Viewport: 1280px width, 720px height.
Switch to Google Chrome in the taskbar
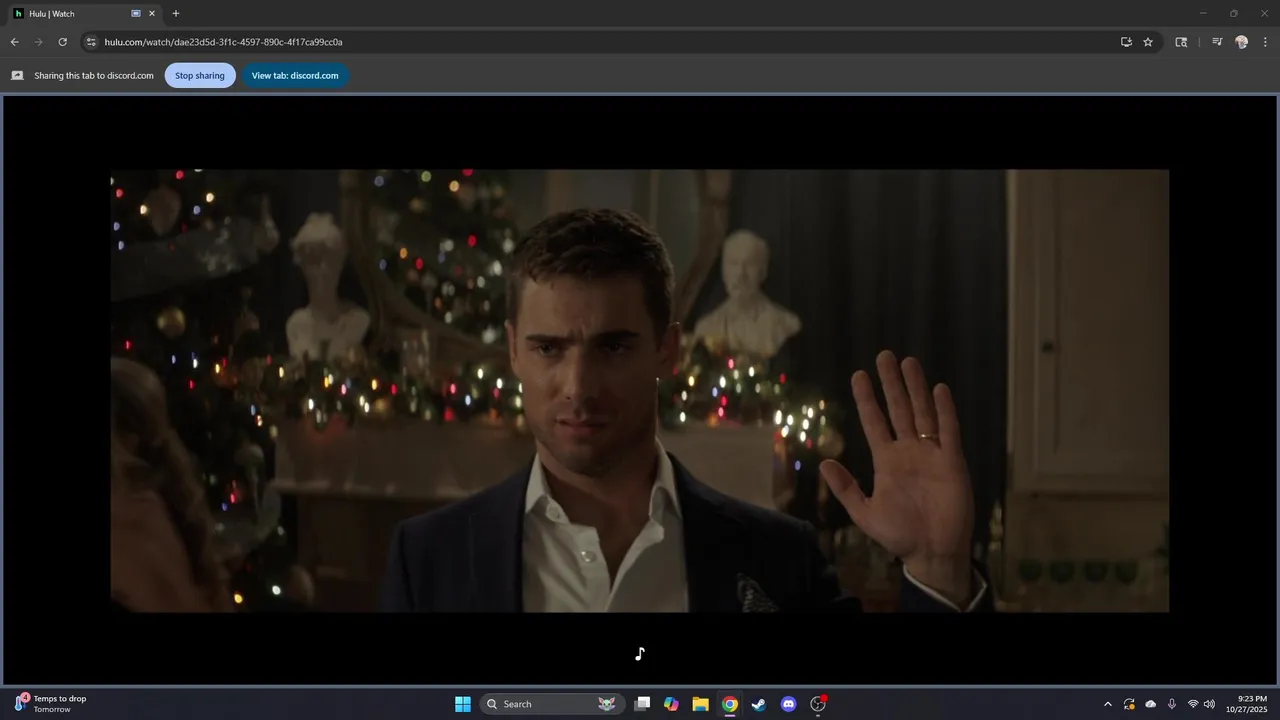point(730,704)
